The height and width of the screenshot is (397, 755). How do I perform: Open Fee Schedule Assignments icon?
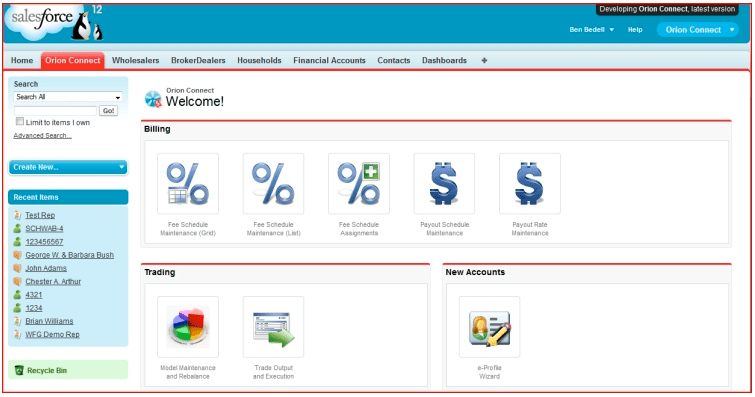pyautogui.click(x=359, y=184)
